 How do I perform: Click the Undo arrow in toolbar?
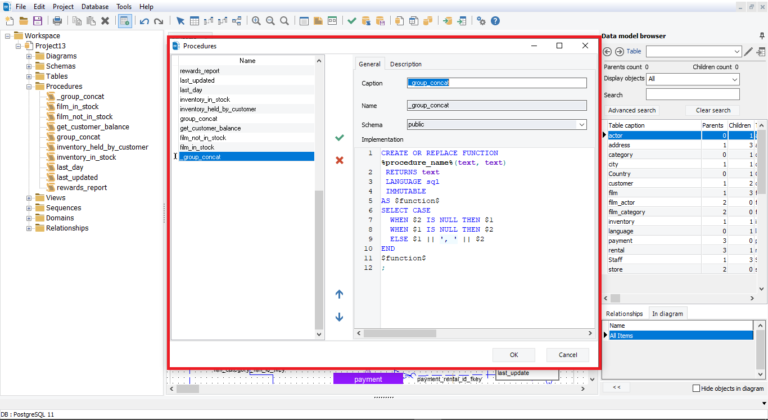(x=145, y=20)
